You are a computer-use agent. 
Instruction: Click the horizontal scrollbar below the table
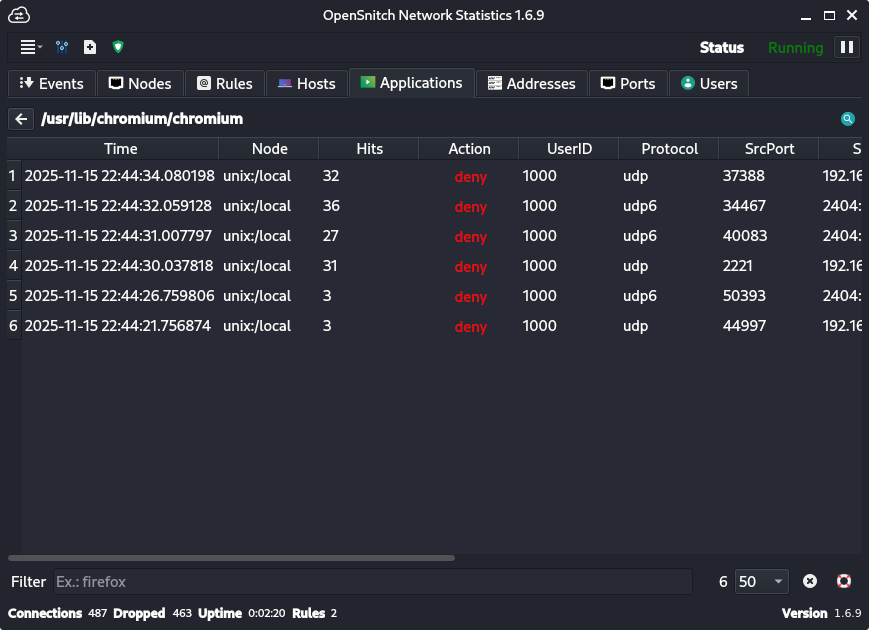(x=231, y=558)
